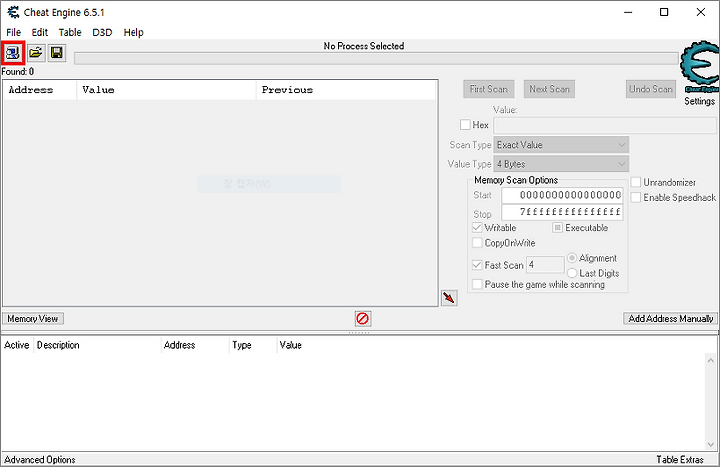Click the Type column header
720x467 pixels.
pos(253,345)
